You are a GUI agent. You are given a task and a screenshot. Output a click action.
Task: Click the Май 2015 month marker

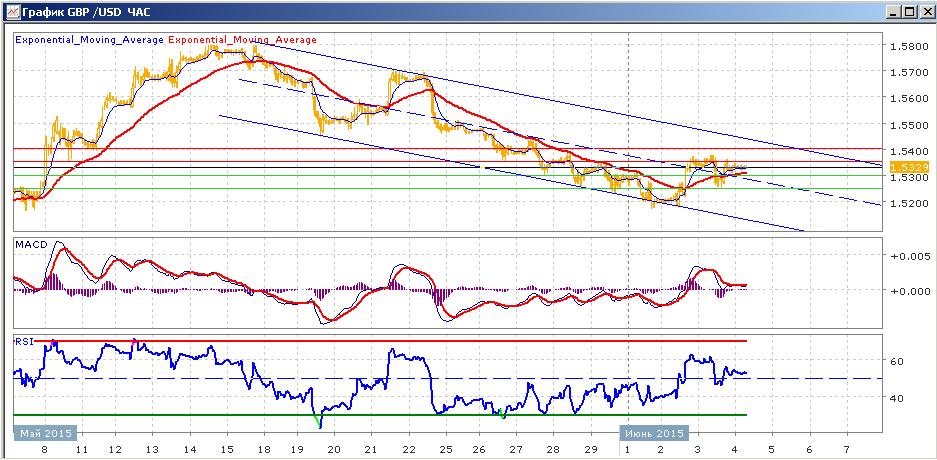46,433
